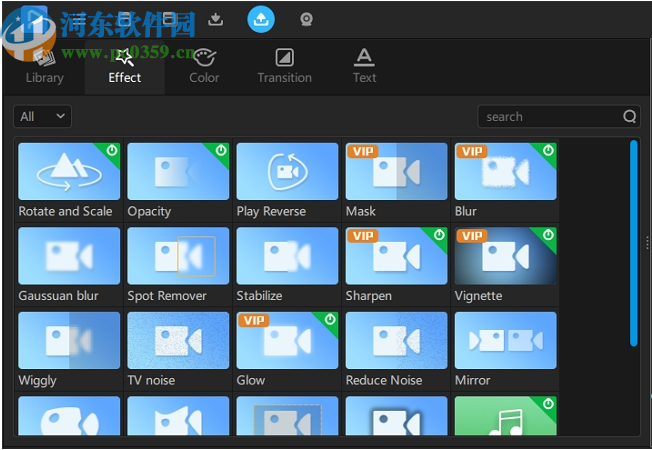Click the blue export upload button

click(261, 19)
